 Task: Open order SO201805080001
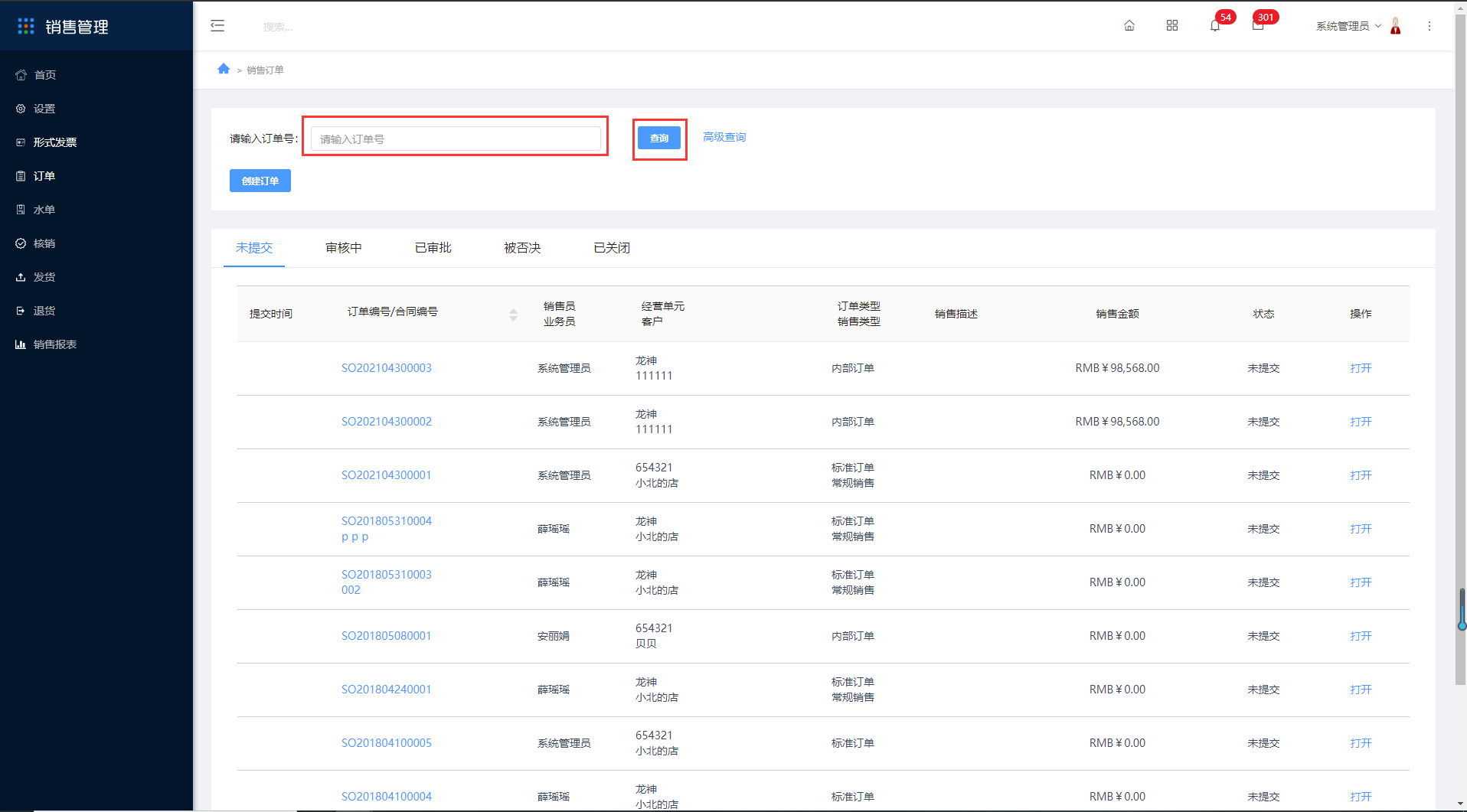[x=387, y=636]
